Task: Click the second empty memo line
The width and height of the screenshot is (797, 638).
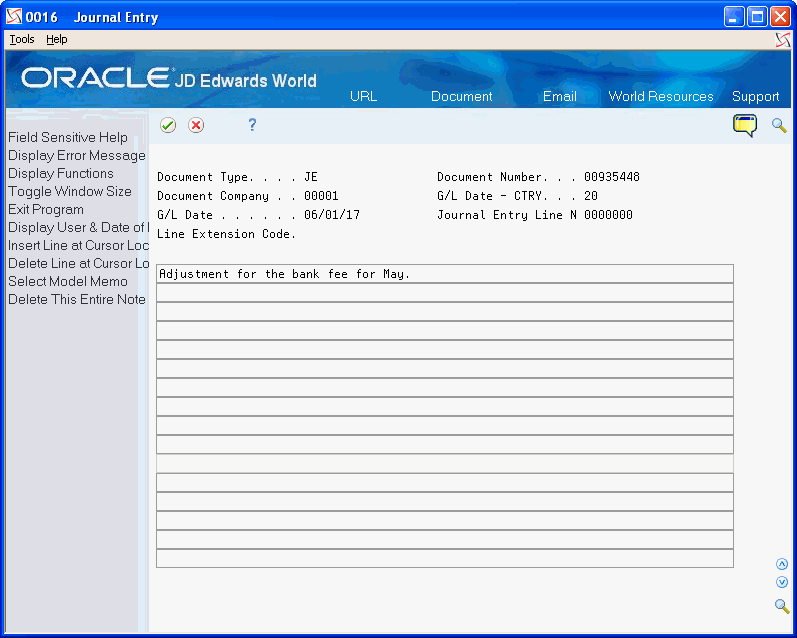Action: (445, 312)
